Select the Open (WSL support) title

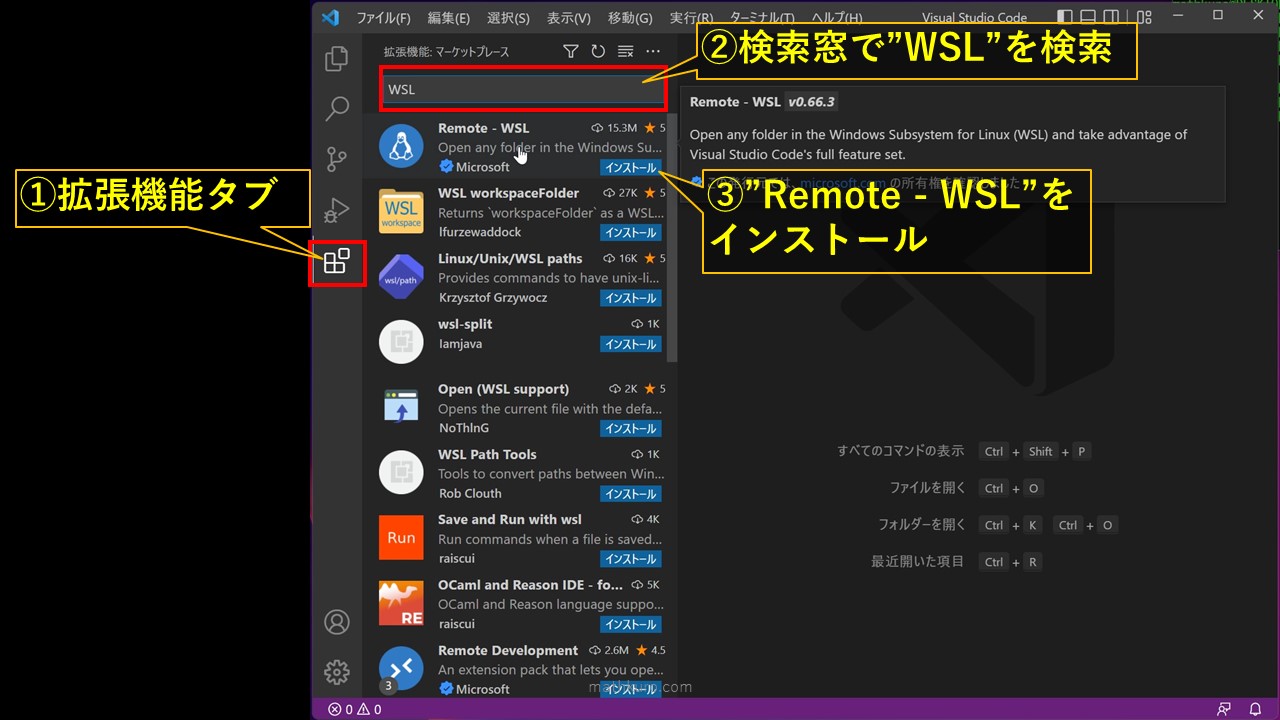point(503,389)
